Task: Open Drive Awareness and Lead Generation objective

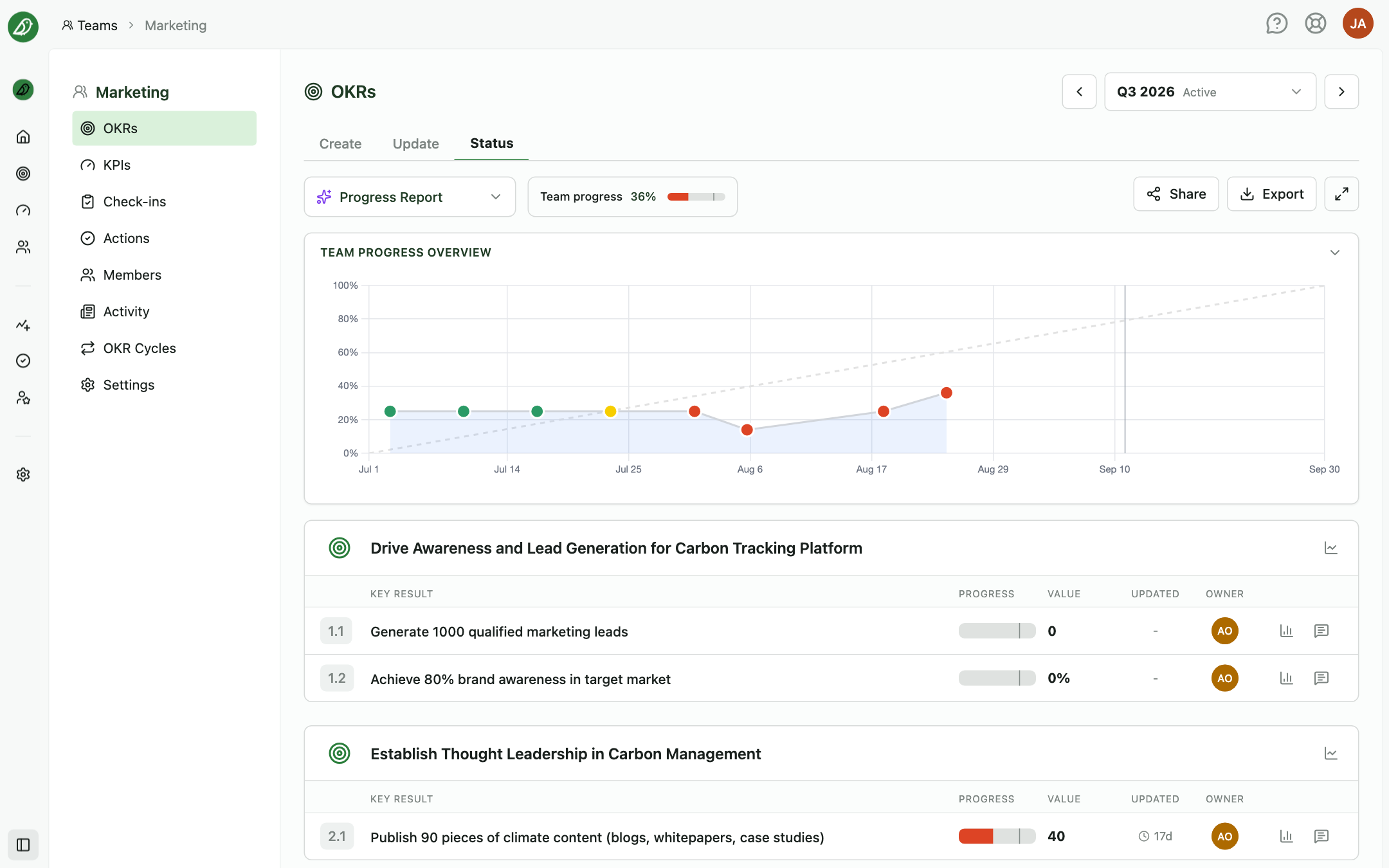Action: pos(616,548)
